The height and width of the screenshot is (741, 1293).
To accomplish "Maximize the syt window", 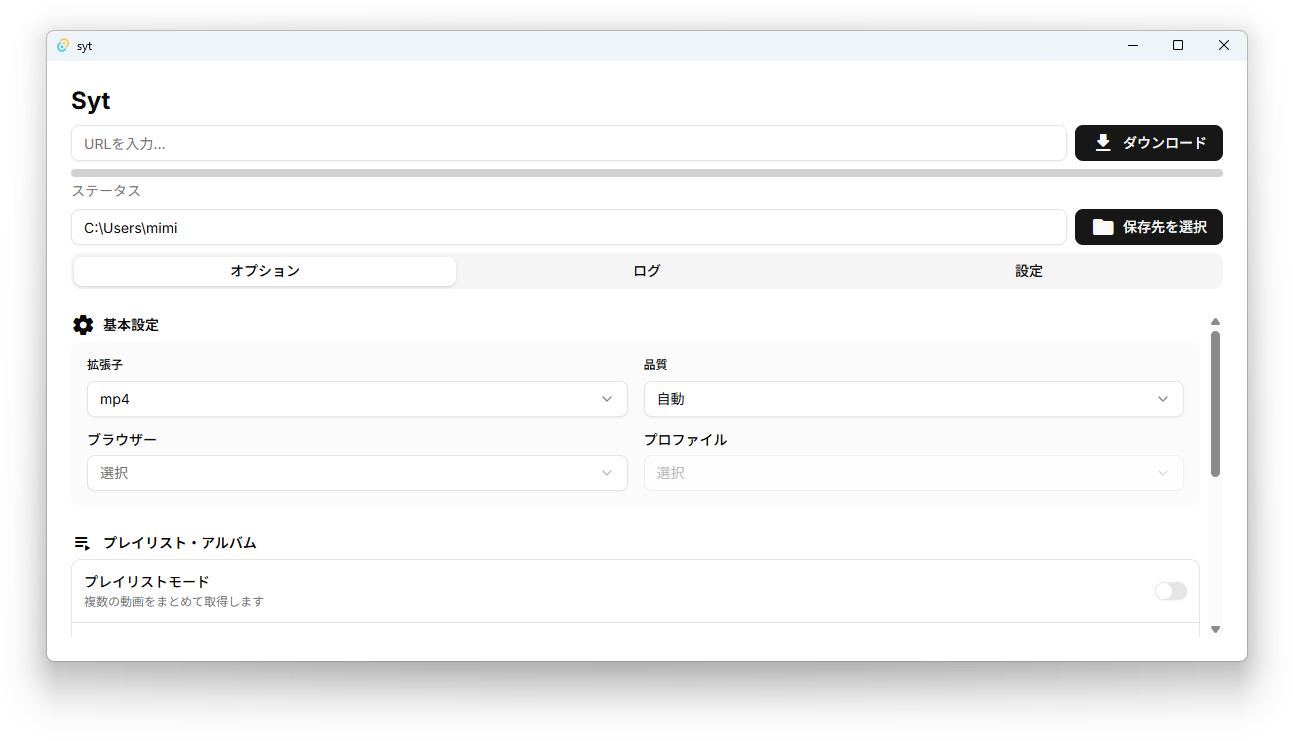I will tap(1178, 46).
